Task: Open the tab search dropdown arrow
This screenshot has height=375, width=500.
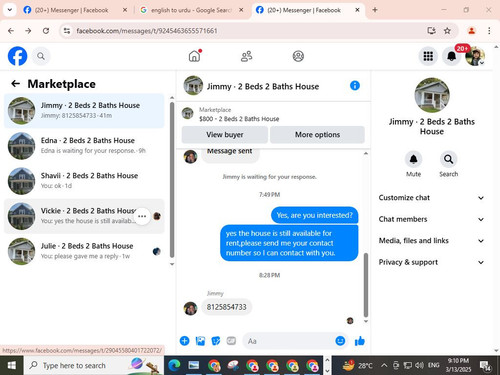Action: point(10,10)
